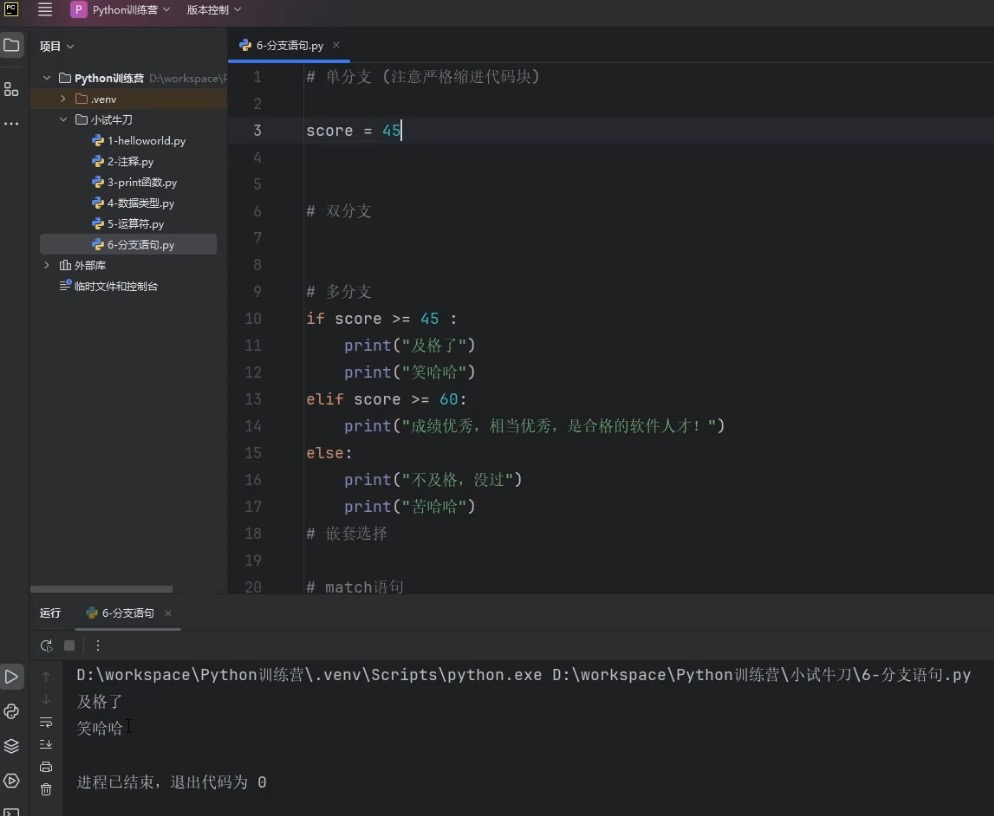Open more tool windows via the ellipsis icon

tap(11, 123)
